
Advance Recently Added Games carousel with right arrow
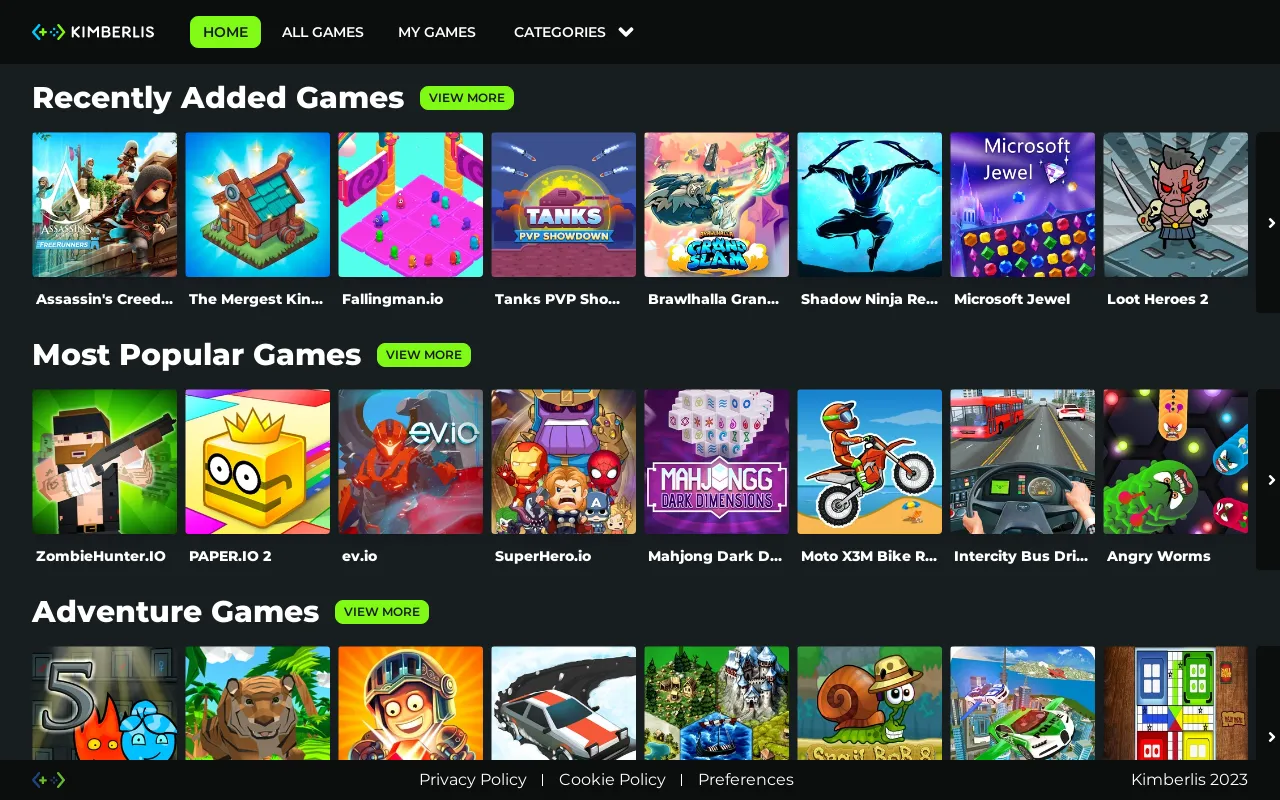(x=1268, y=223)
